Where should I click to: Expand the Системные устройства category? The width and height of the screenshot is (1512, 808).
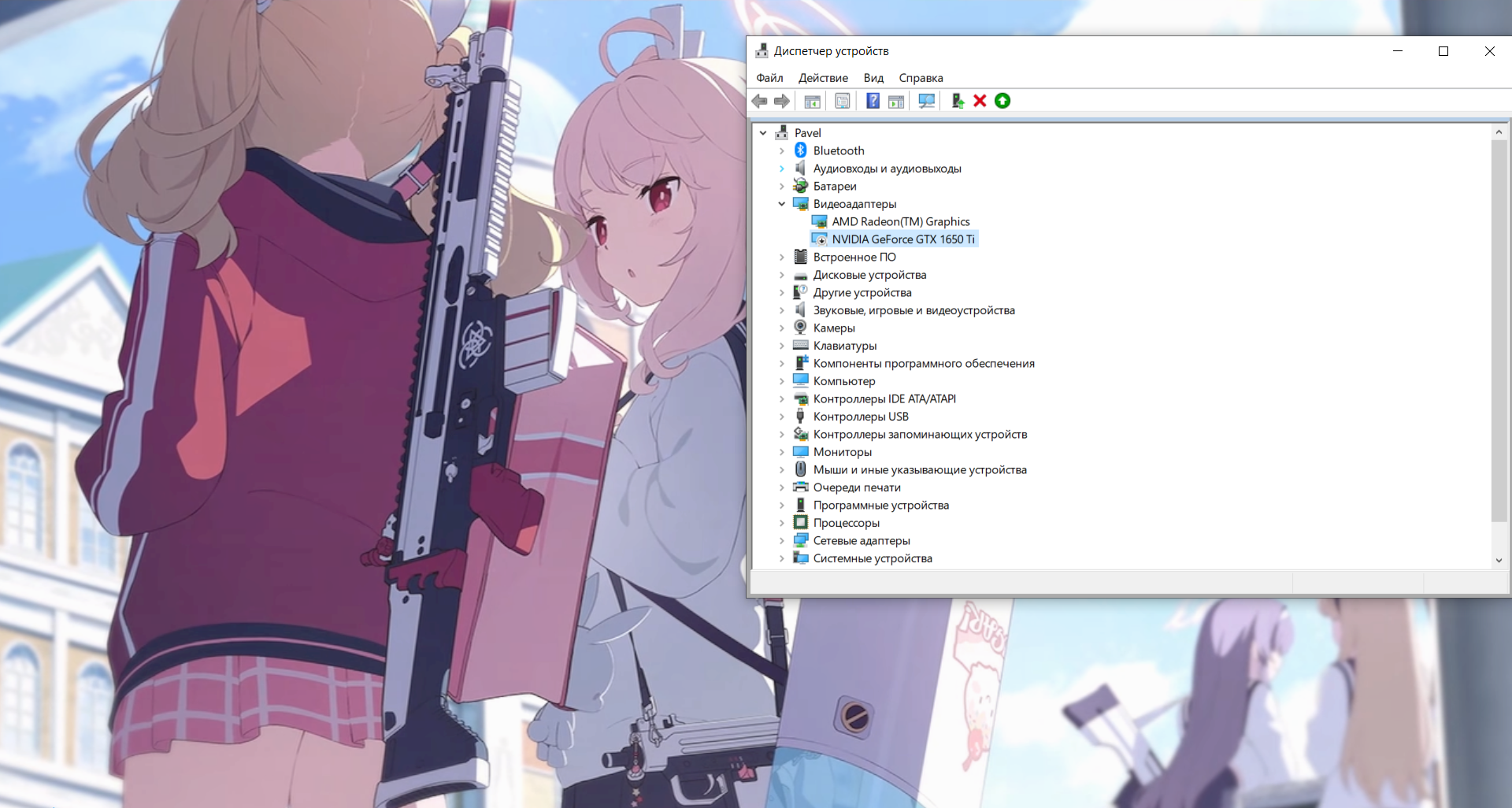click(x=782, y=558)
